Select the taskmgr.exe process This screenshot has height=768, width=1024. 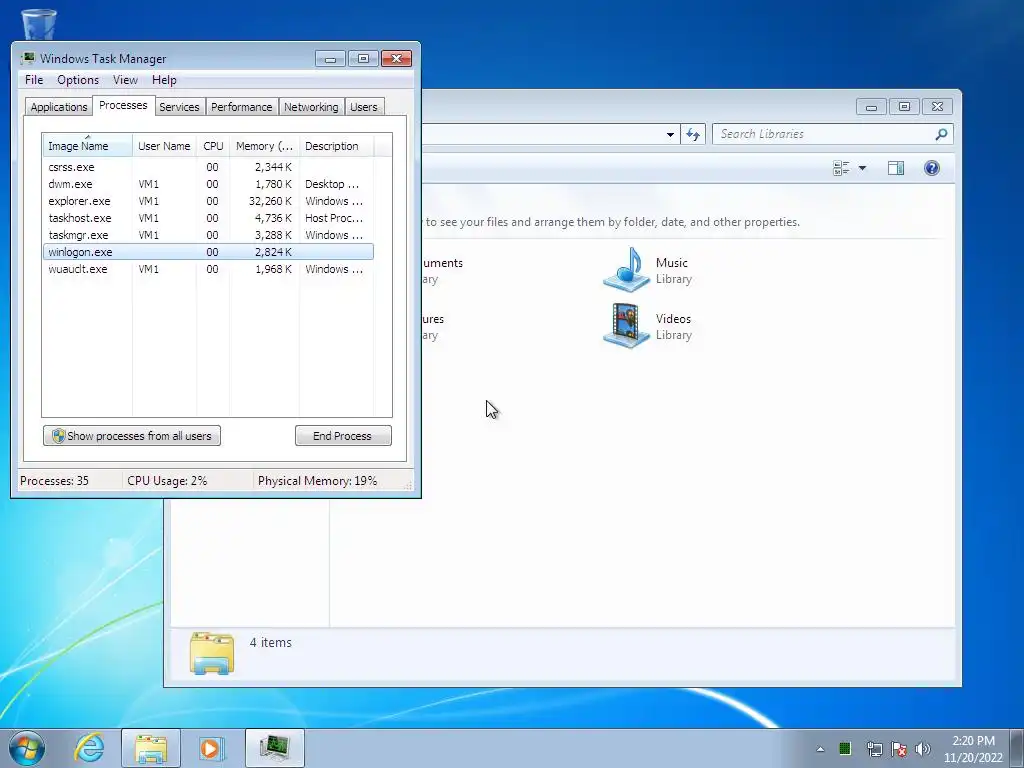click(x=208, y=235)
